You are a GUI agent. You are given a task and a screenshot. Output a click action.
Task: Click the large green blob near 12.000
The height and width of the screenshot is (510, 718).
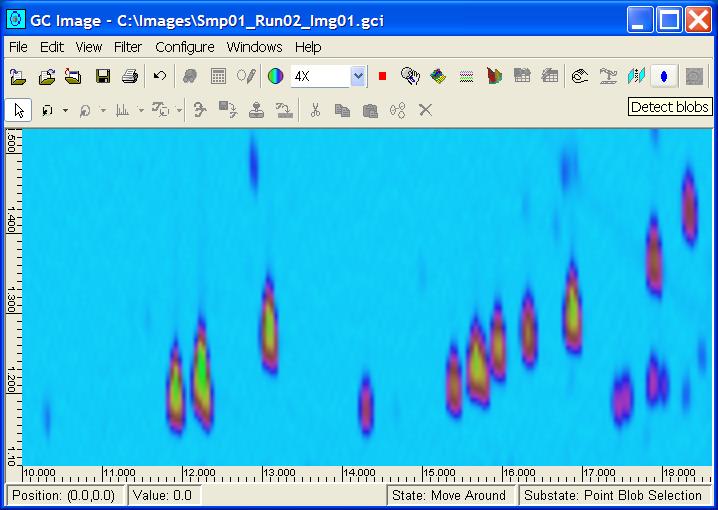point(202,375)
